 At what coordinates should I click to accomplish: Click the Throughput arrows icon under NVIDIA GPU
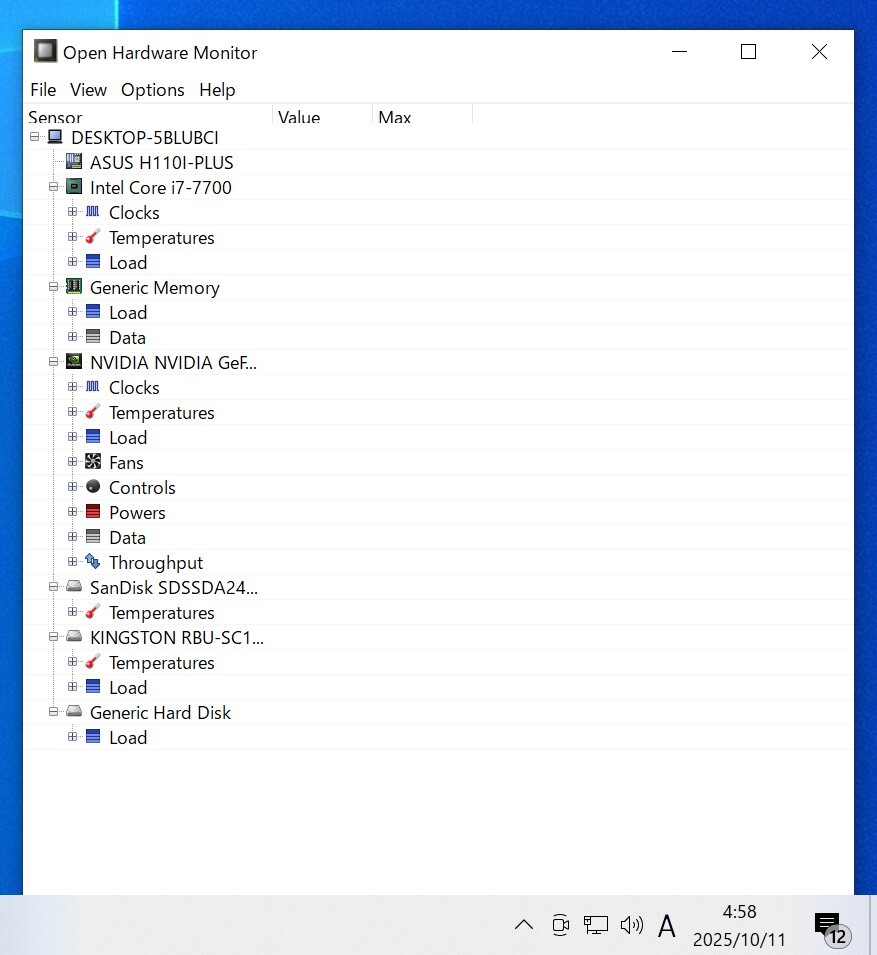pyautogui.click(x=93, y=561)
